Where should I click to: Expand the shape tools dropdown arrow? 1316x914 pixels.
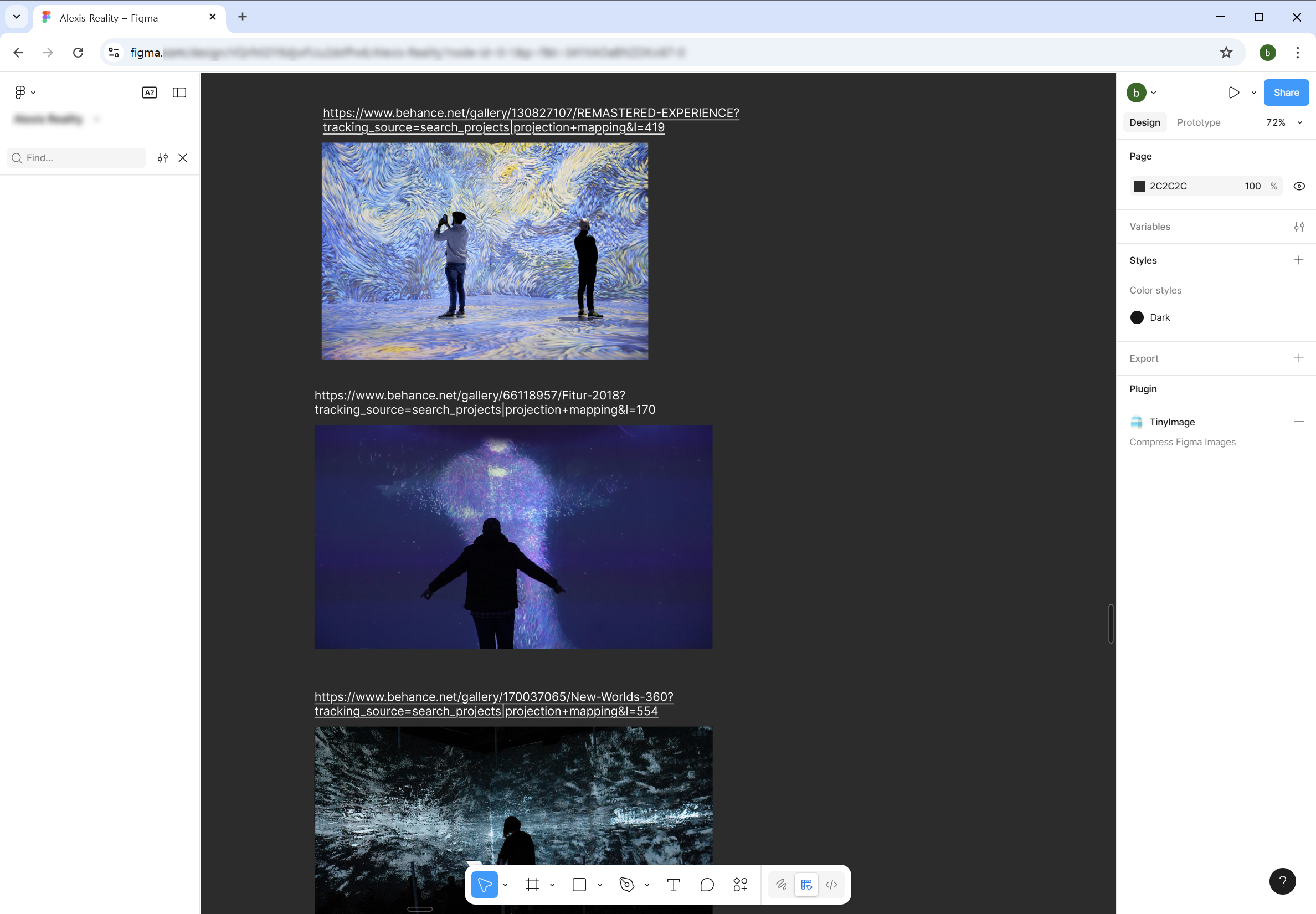600,885
